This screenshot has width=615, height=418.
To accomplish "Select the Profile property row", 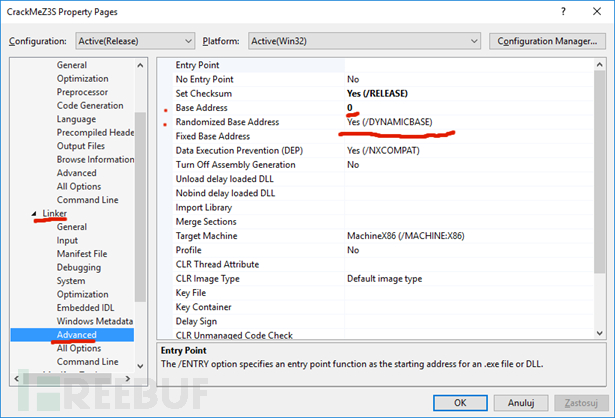I will pos(383,250).
